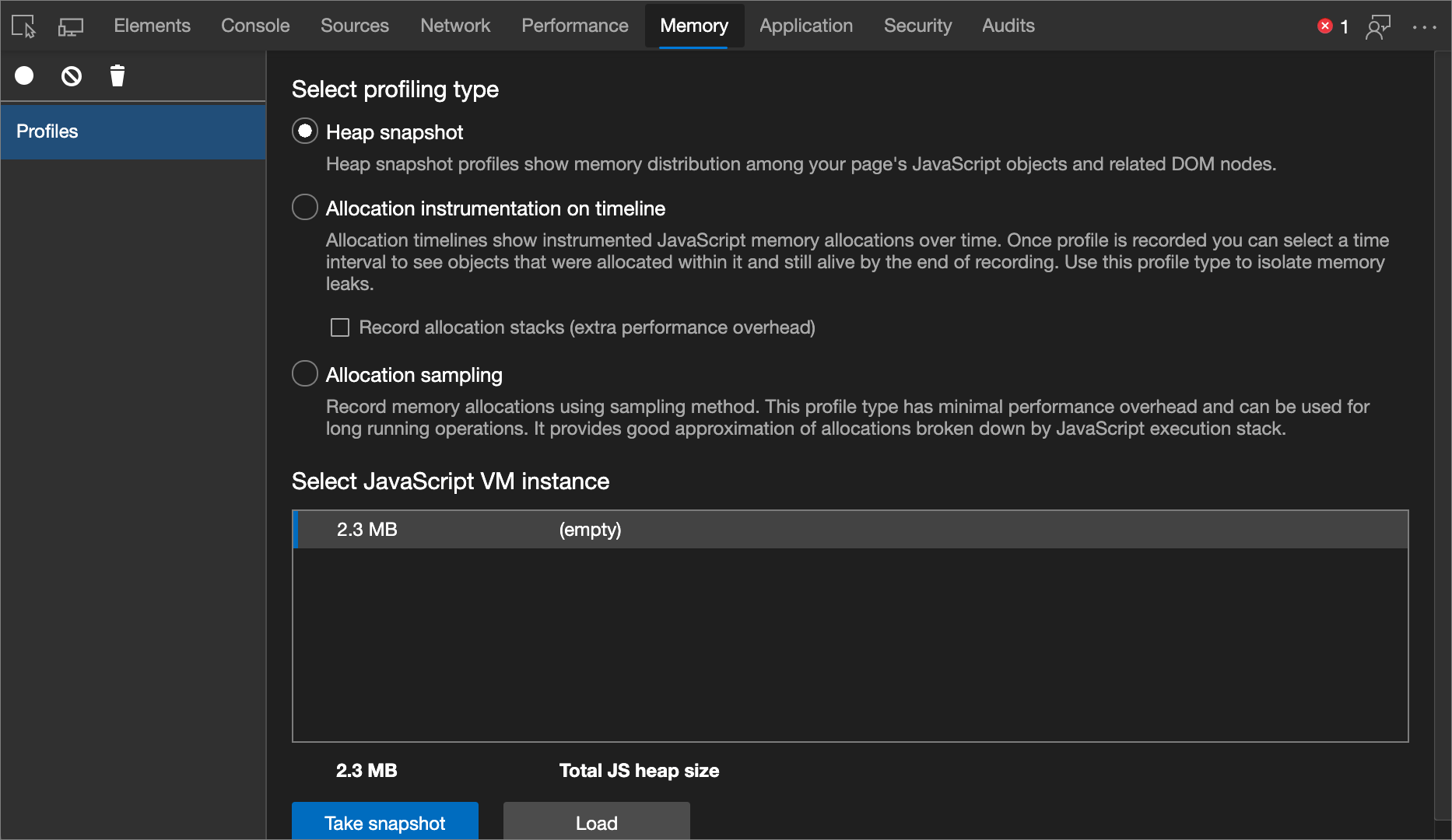Viewport: 1452px width, 840px height.
Task: Click the Take snapshot button
Action: click(x=384, y=822)
